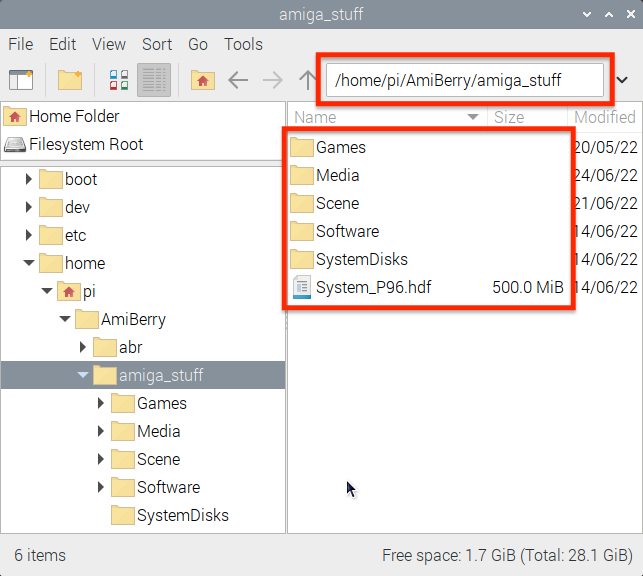
Task: Collapse the home folder in tree
Action: tap(29, 263)
